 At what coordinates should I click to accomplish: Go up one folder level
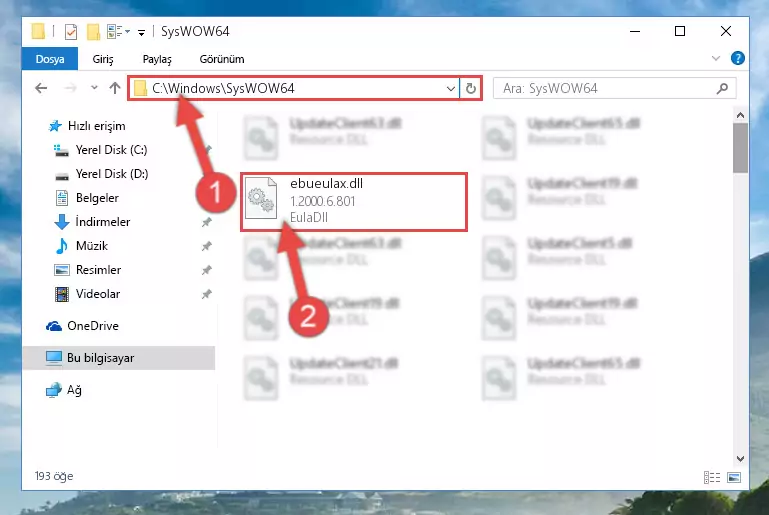click(115, 88)
